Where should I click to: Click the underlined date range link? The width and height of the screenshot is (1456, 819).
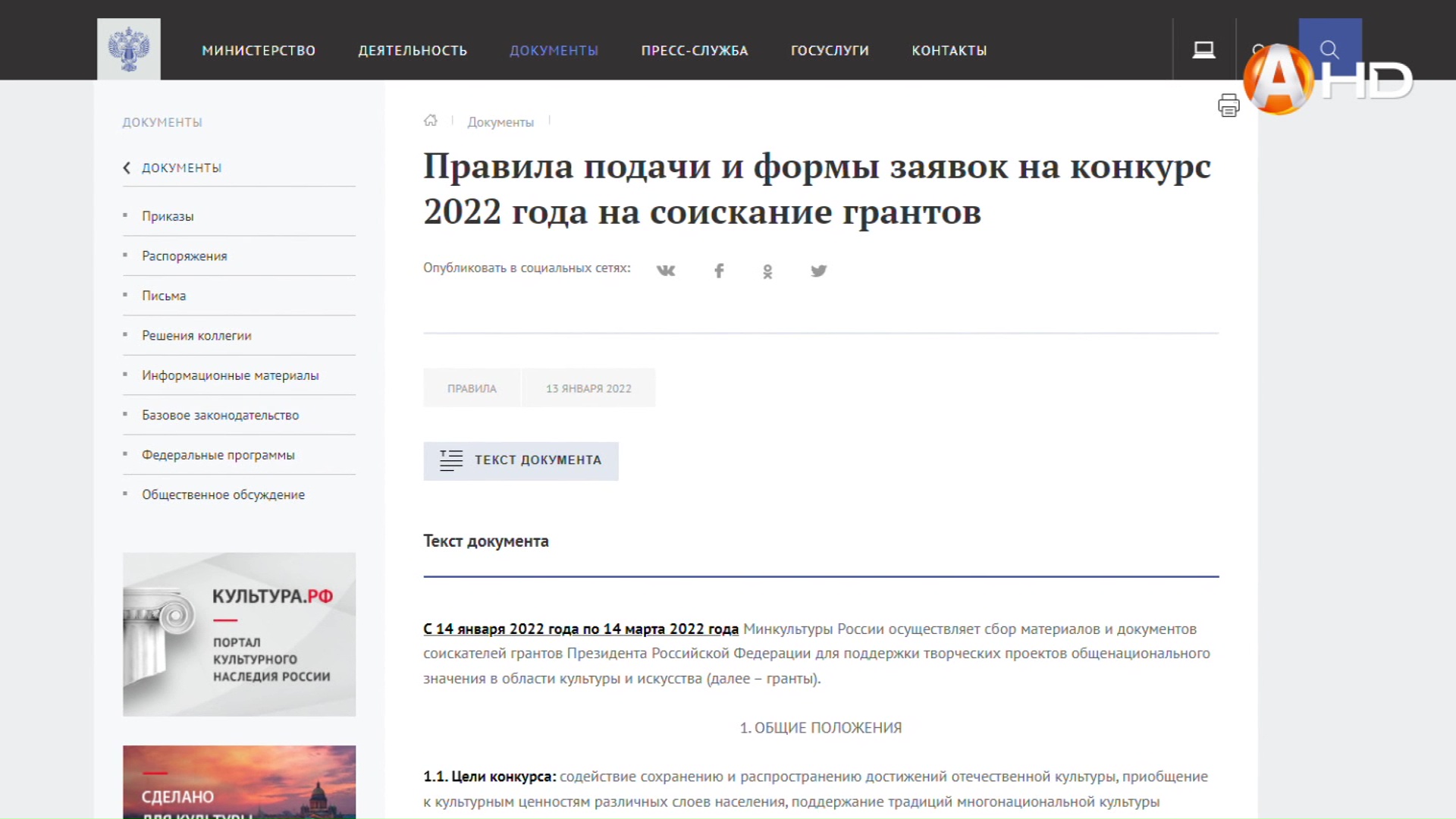581,629
